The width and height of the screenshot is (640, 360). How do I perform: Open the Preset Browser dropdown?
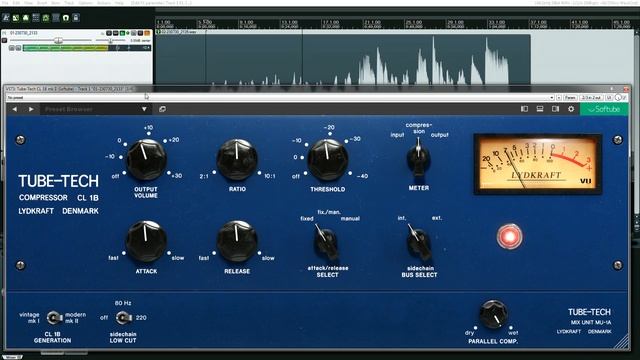click(96, 109)
